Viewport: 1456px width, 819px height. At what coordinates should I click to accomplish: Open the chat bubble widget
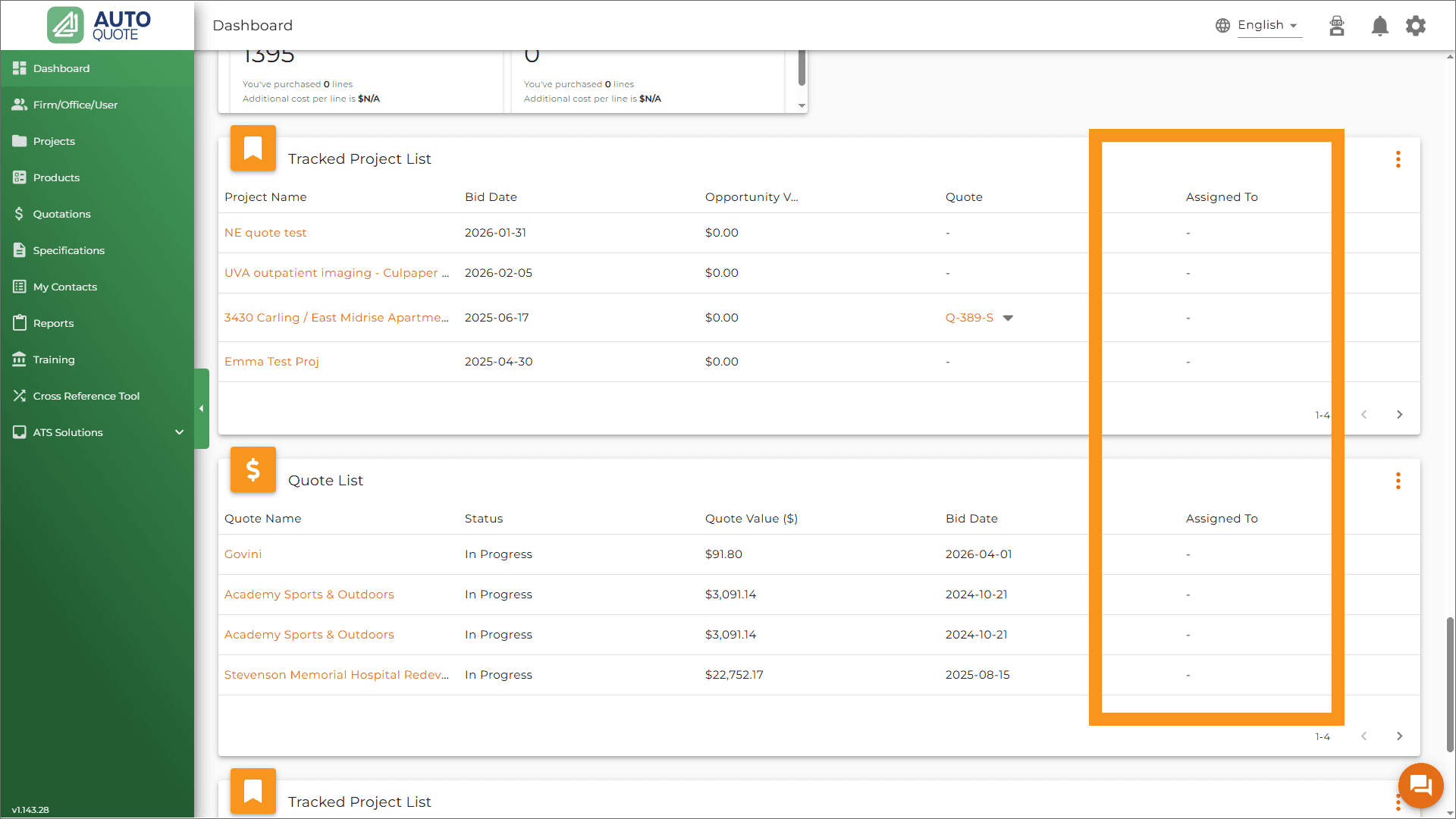click(x=1420, y=786)
